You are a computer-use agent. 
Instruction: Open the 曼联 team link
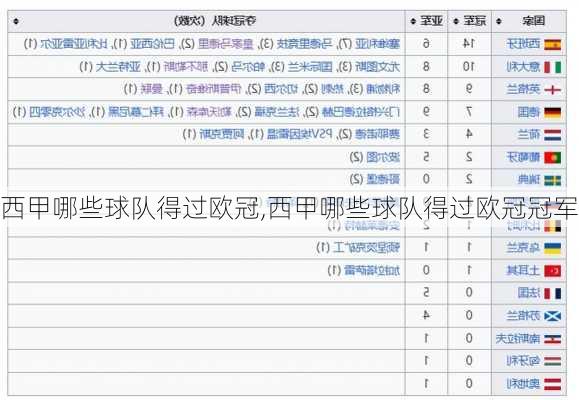[x=151, y=89]
